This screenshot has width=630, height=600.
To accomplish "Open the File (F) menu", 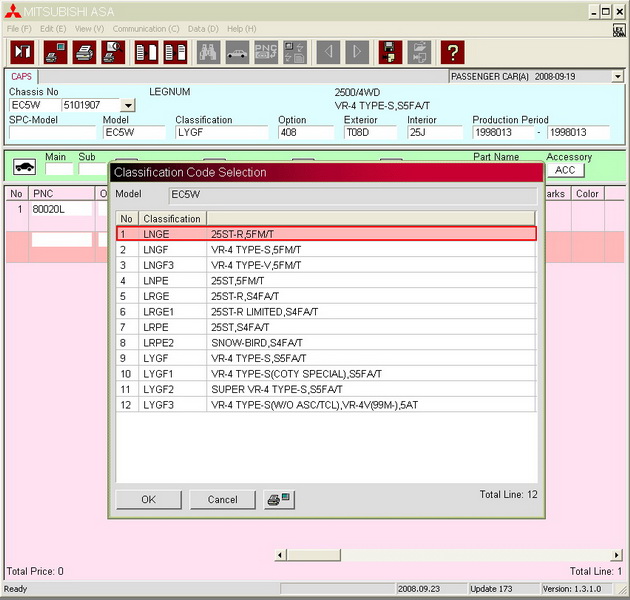I will point(19,29).
